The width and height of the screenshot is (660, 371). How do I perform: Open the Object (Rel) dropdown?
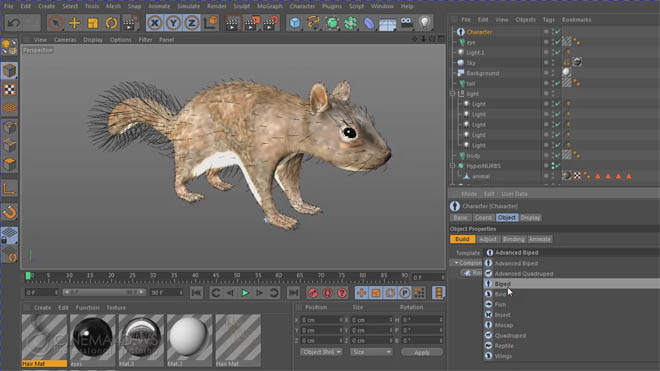click(x=321, y=352)
